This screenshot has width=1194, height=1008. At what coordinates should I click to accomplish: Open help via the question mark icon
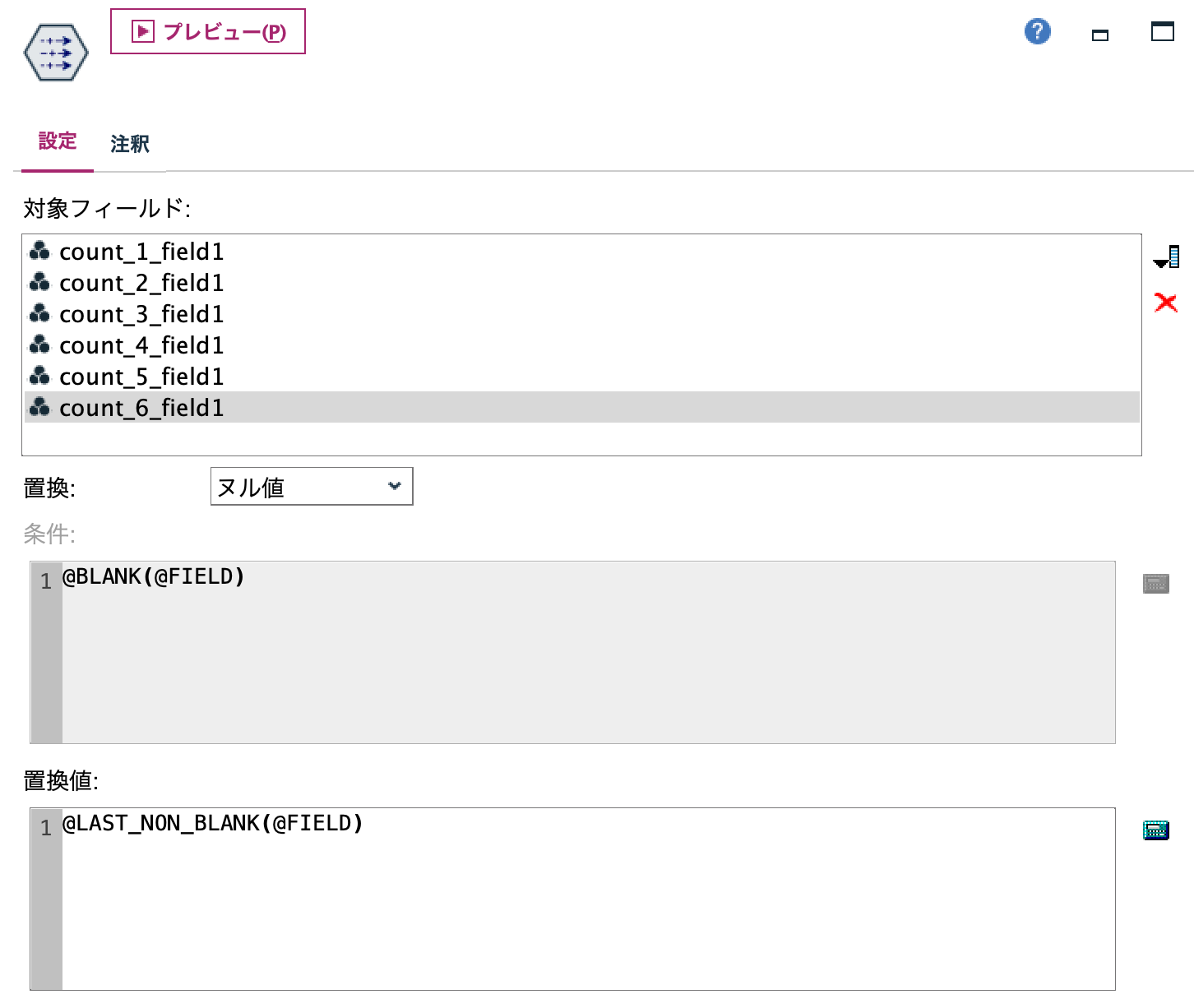(1038, 32)
